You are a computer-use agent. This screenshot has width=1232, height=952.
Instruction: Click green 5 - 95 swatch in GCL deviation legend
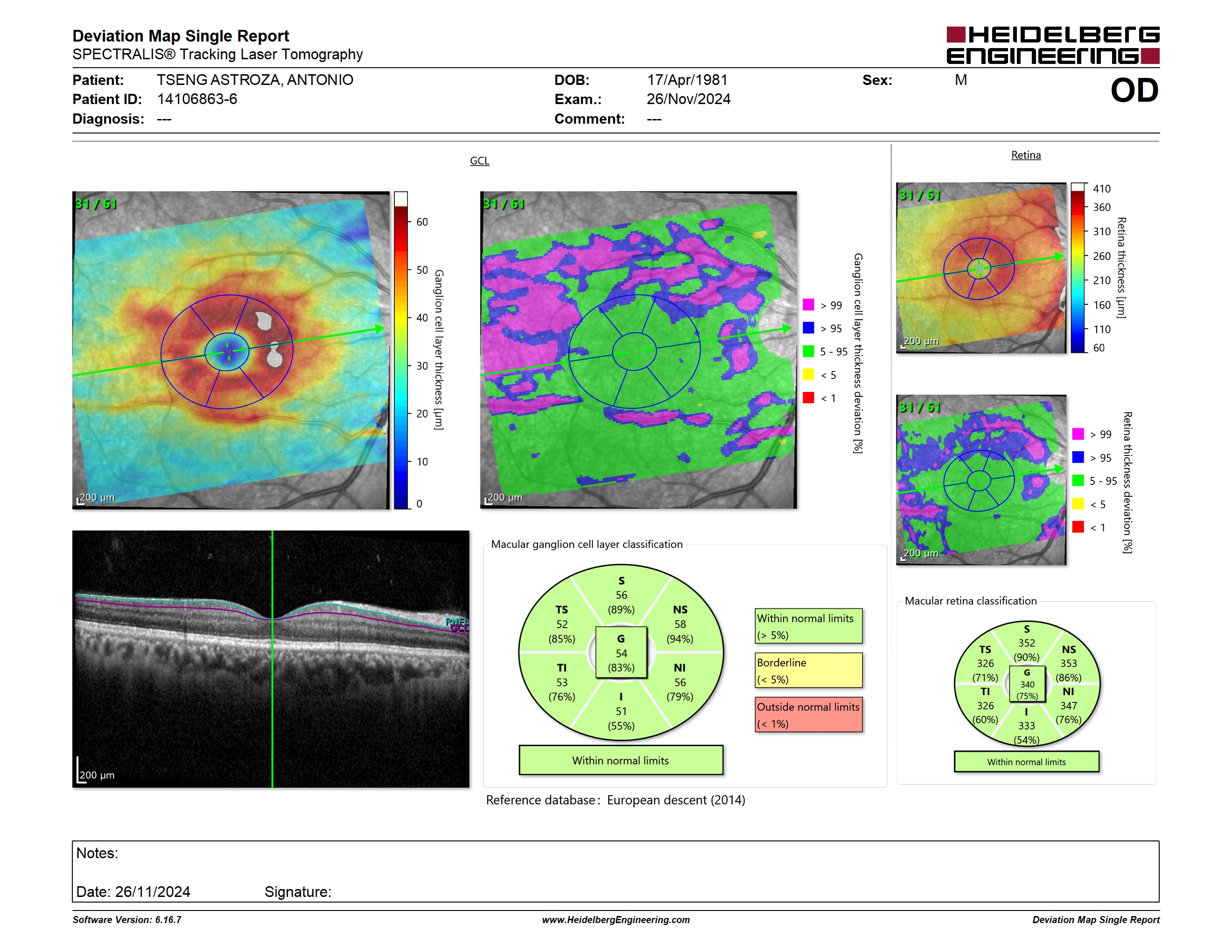coord(808,351)
